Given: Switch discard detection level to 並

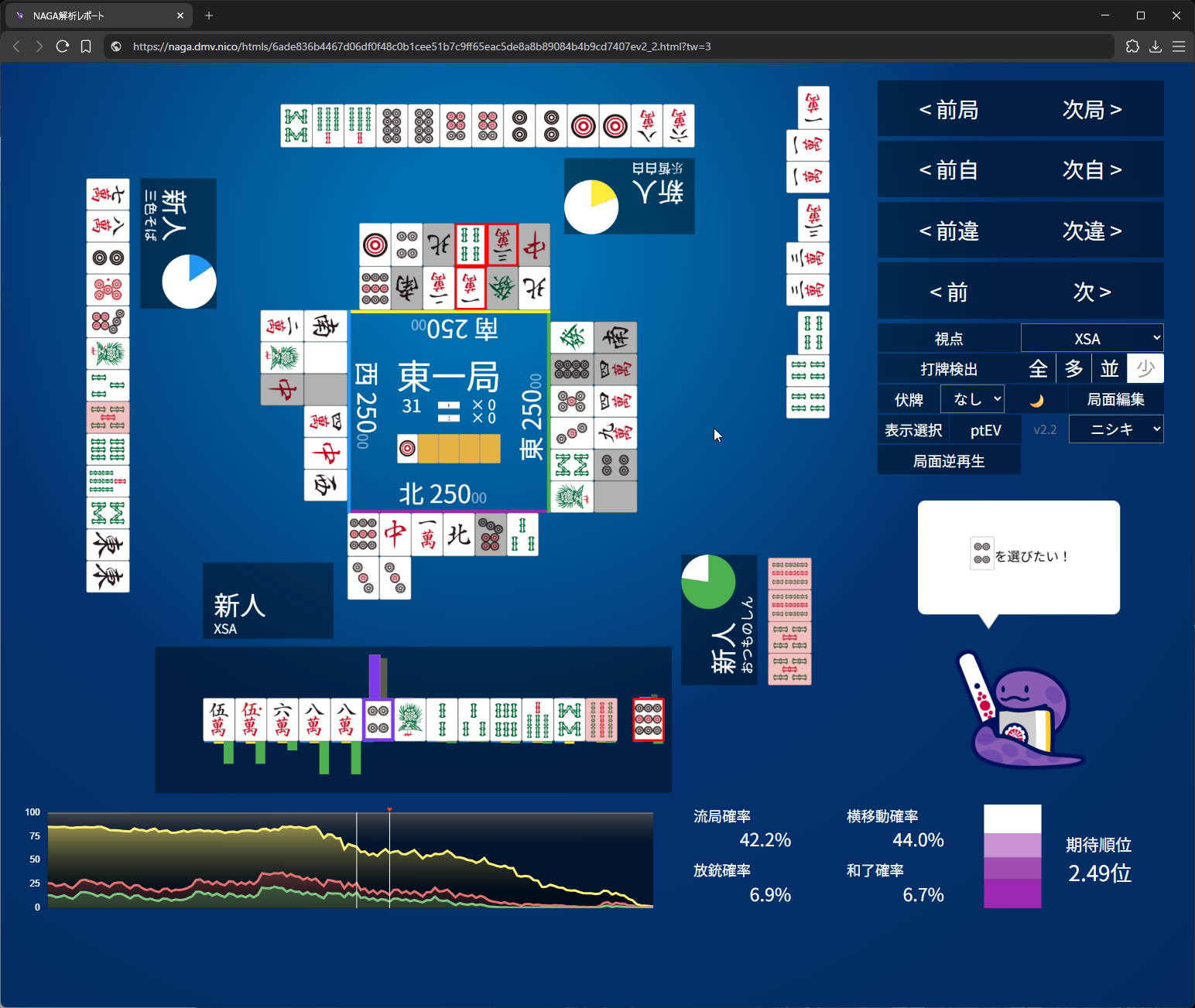Looking at the screenshot, I should [1109, 369].
